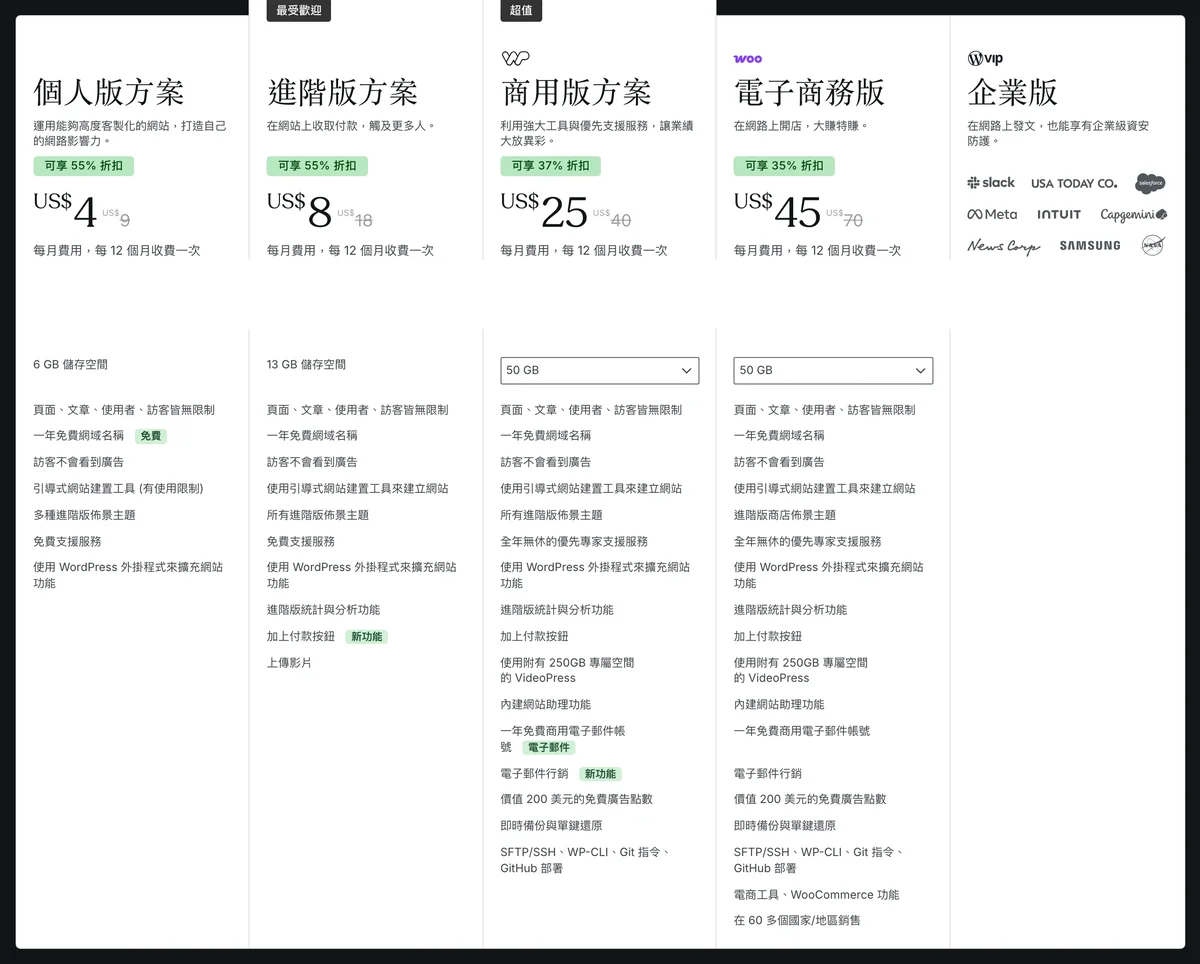Image resolution: width=1200 pixels, height=964 pixels.
Task: Click 電商工具、WooCommerce 功能 feature
Action: [x=816, y=895]
